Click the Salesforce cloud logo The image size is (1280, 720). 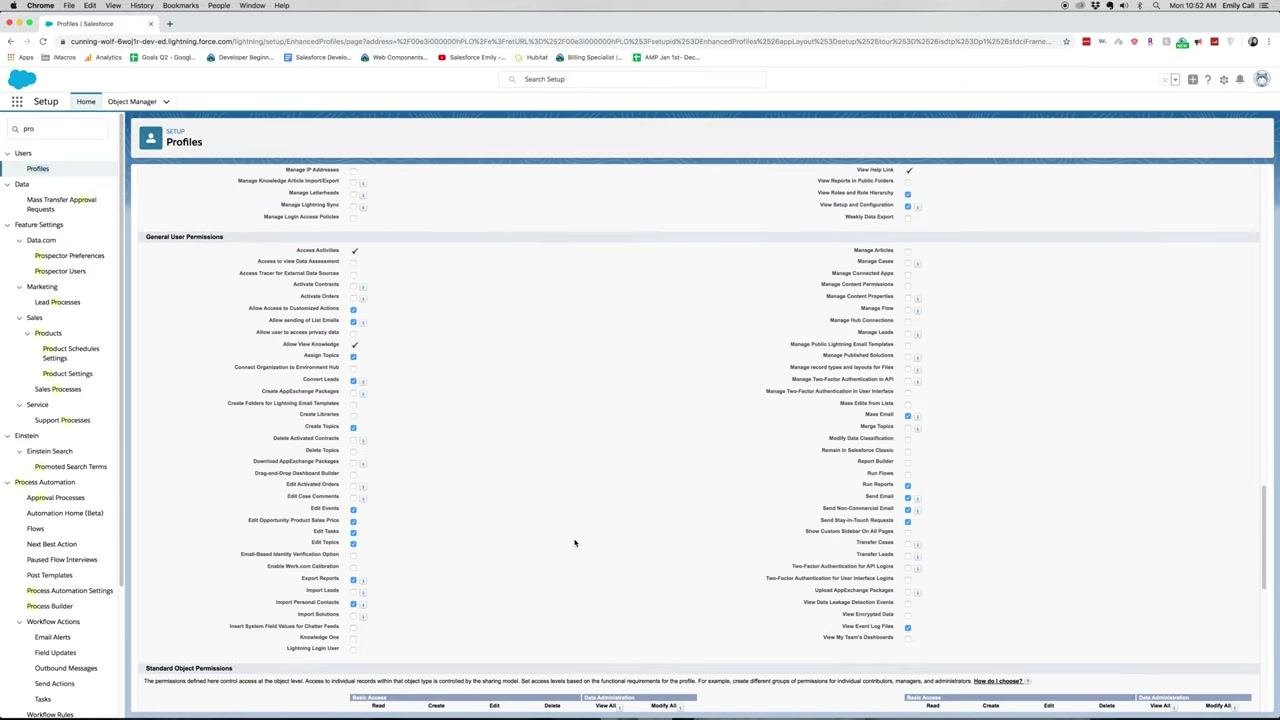point(22,80)
